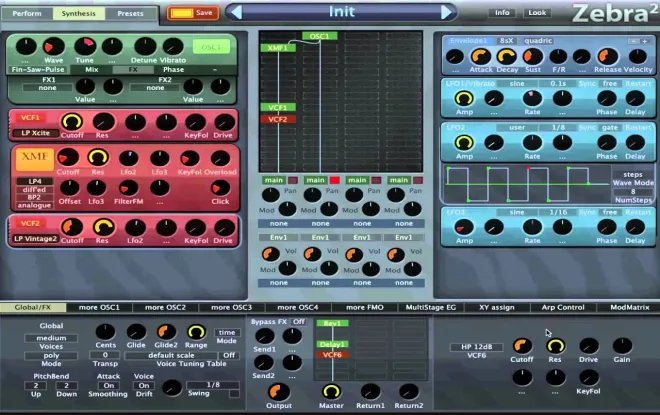This screenshot has height=415, width=660.
Task: Click the OSC1 Tune knob
Action: [x=85, y=46]
